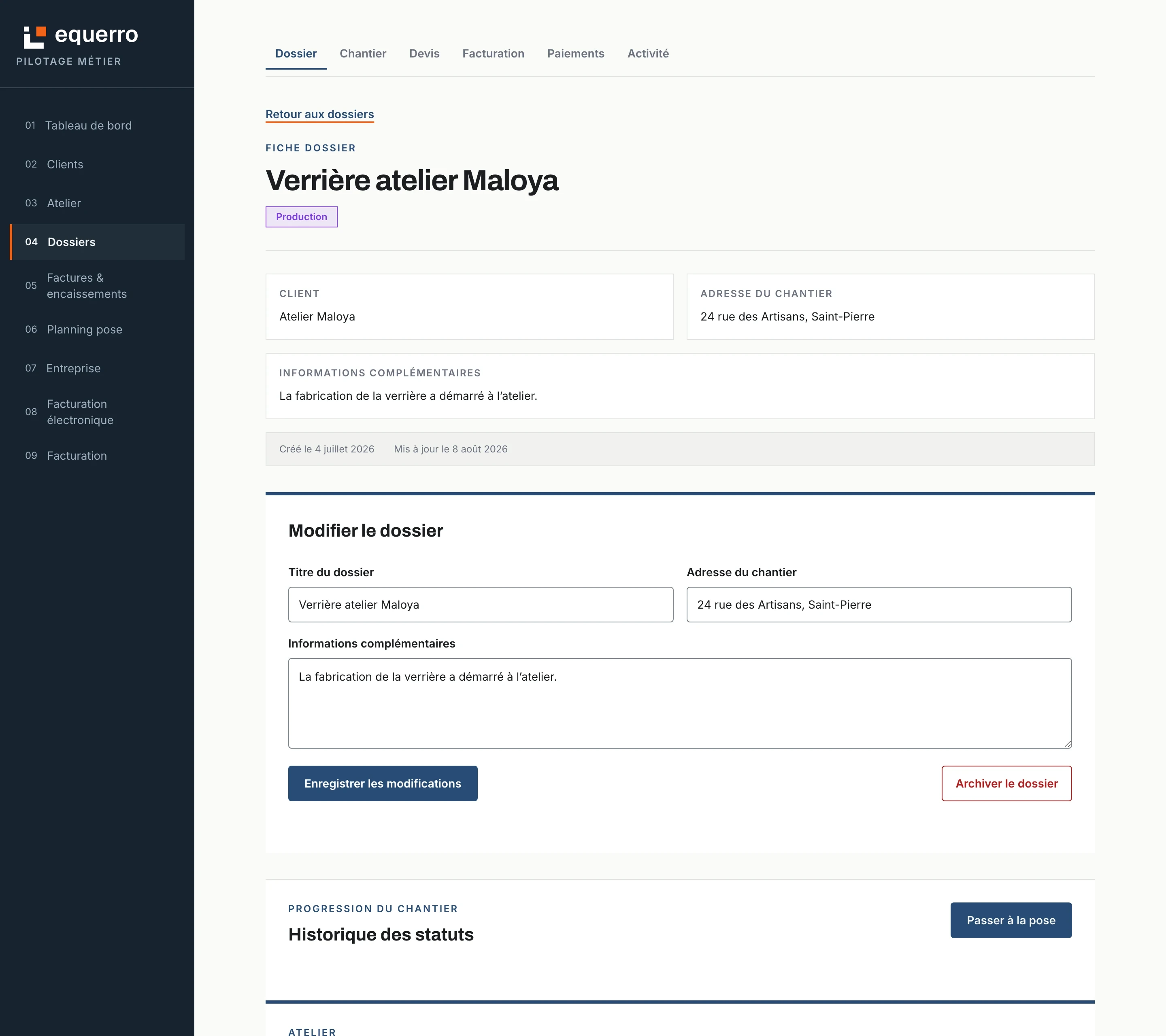The width and height of the screenshot is (1166, 1036).
Task: Open the Devis tab
Action: (424, 53)
